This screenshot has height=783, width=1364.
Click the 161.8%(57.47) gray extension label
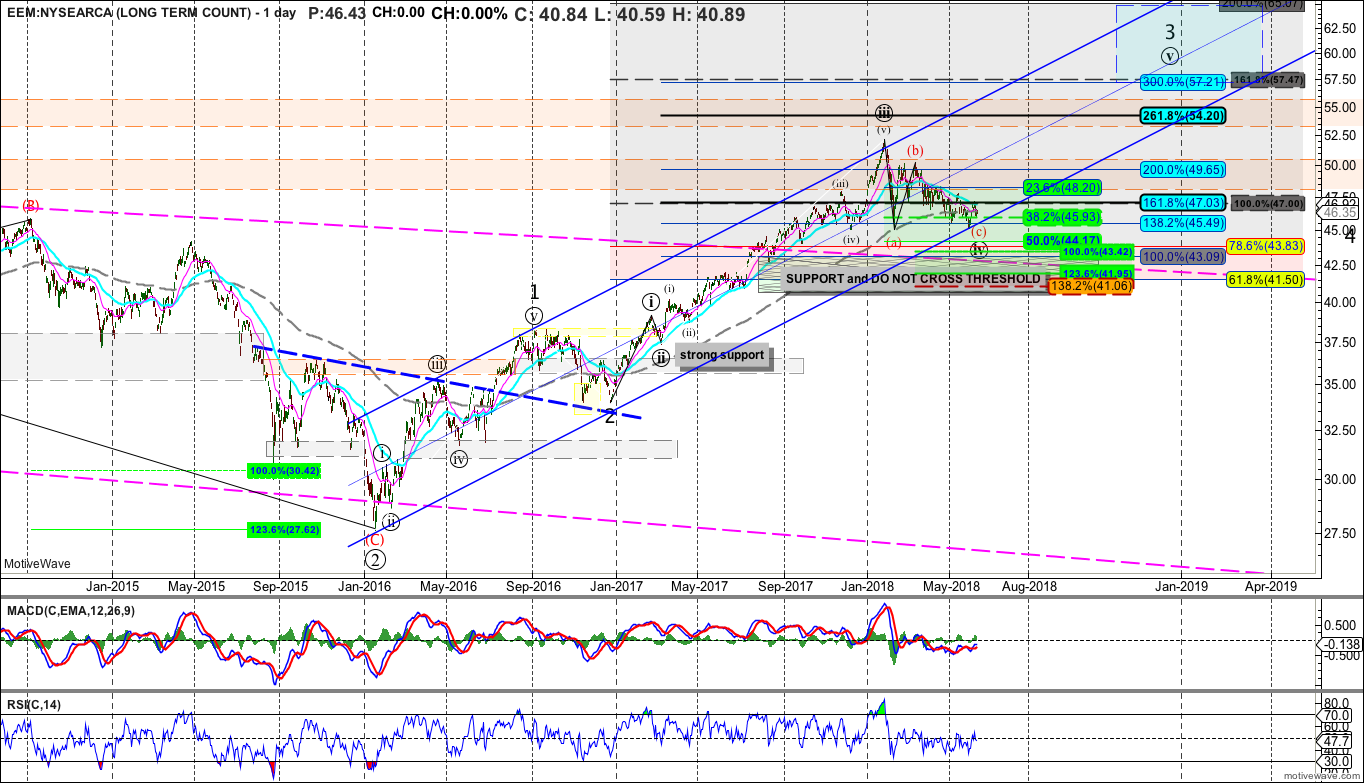(x=1269, y=79)
